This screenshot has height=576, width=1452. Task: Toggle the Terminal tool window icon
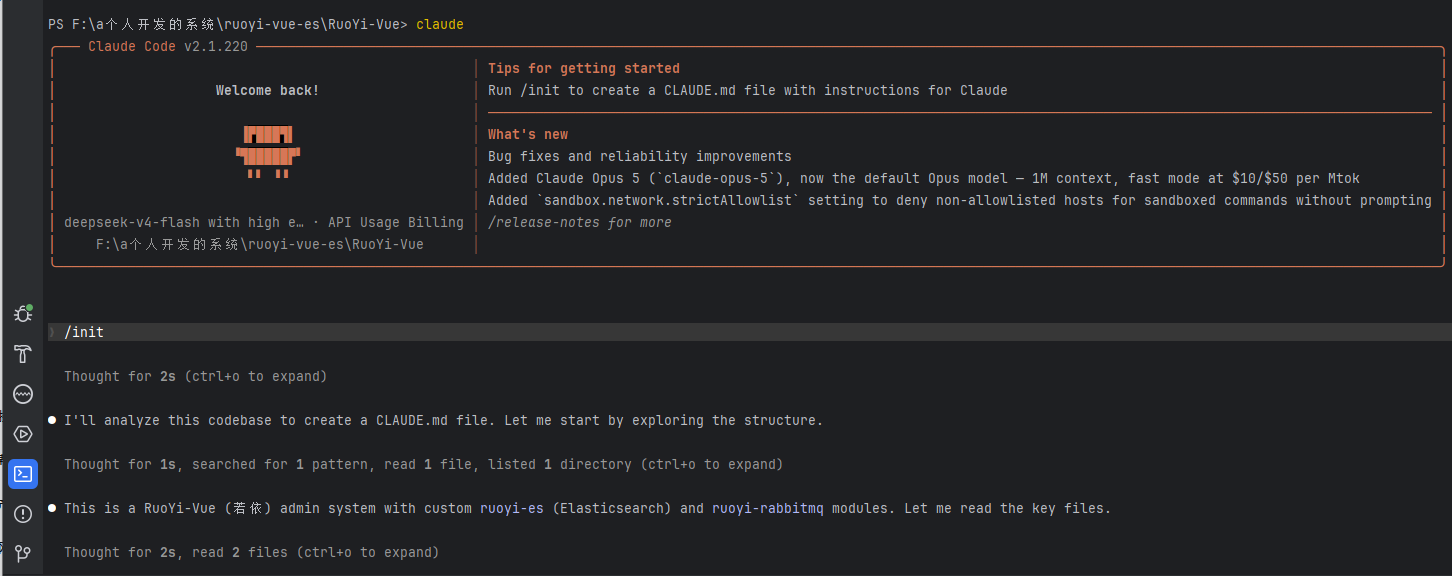(x=22, y=474)
